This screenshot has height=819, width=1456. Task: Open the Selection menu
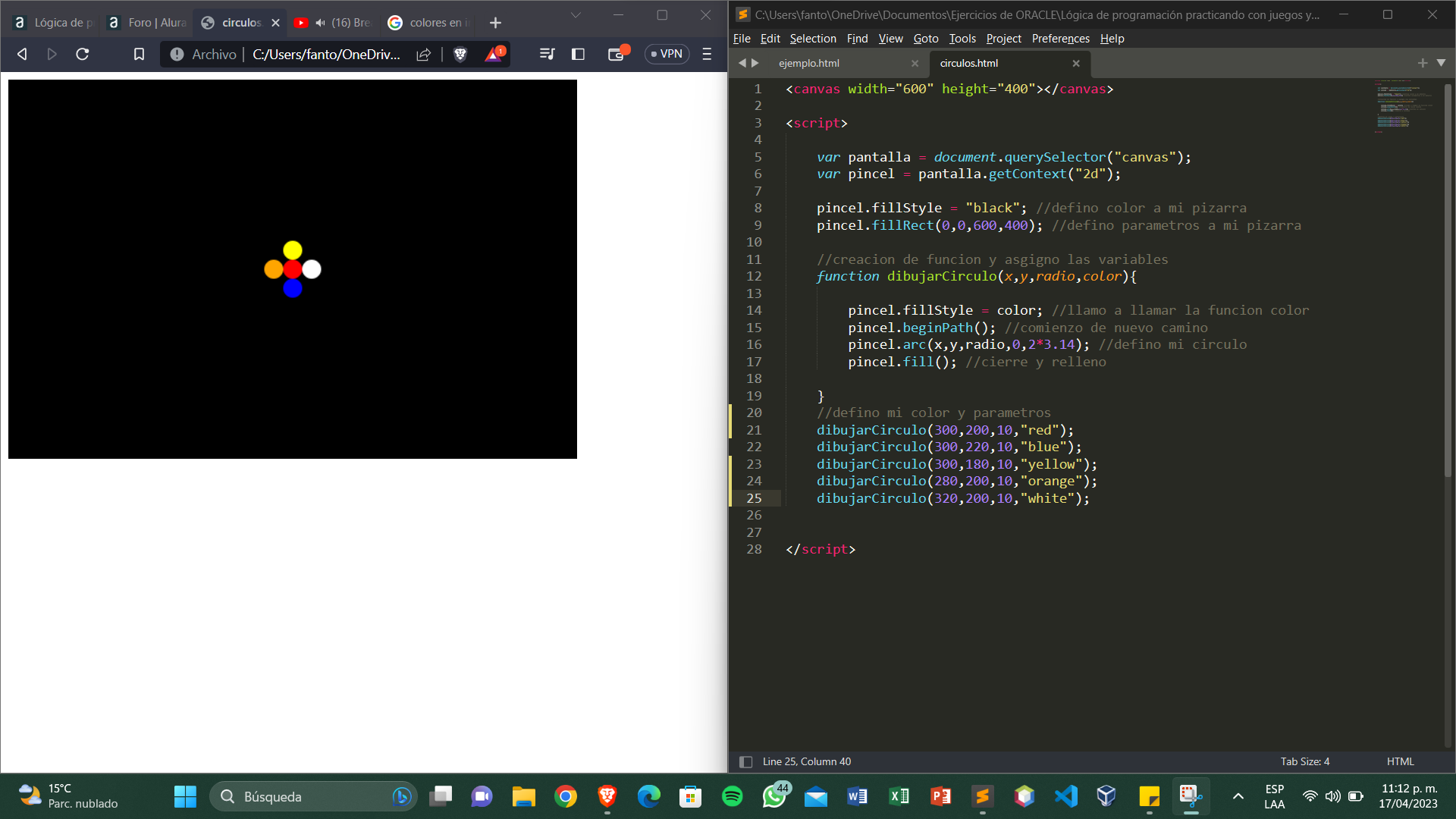[813, 39]
